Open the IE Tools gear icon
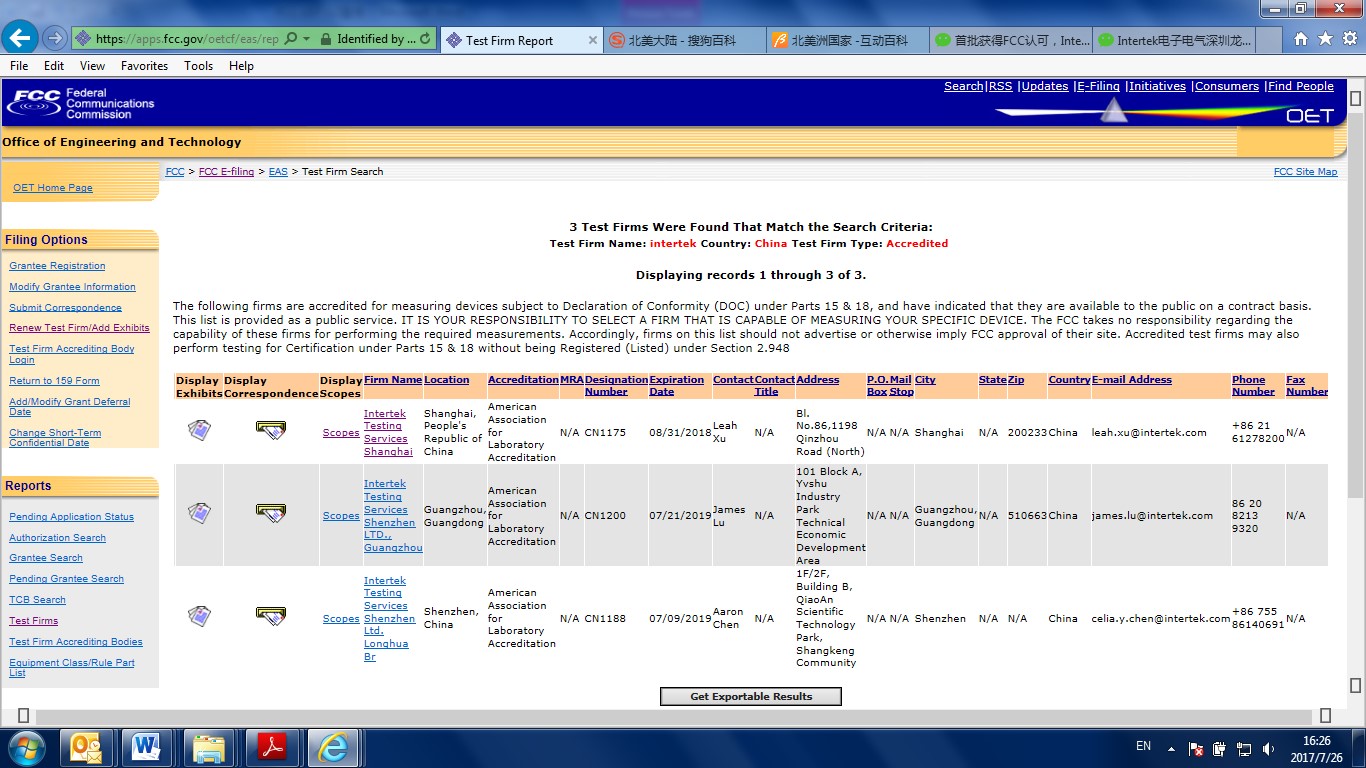The height and width of the screenshot is (768, 1366). [x=1349, y=39]
